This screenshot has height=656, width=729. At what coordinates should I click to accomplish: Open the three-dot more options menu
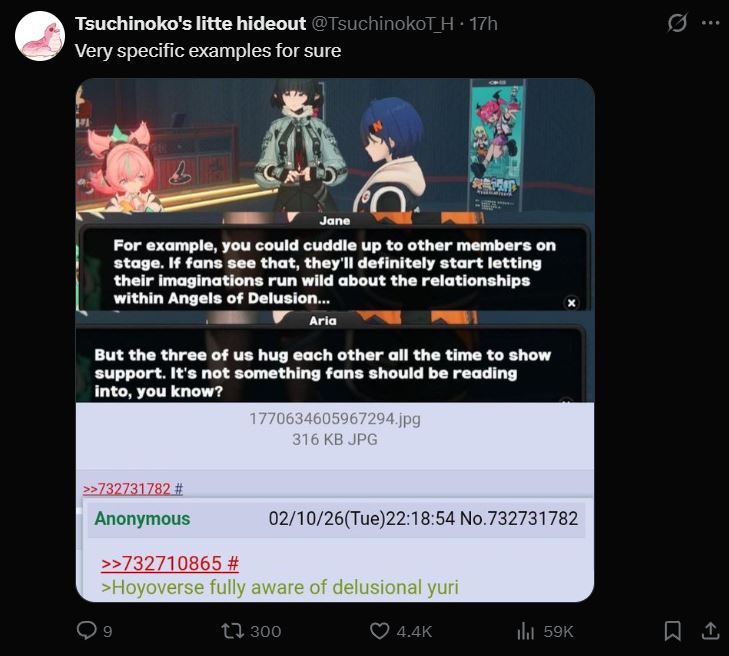(710, 23)
